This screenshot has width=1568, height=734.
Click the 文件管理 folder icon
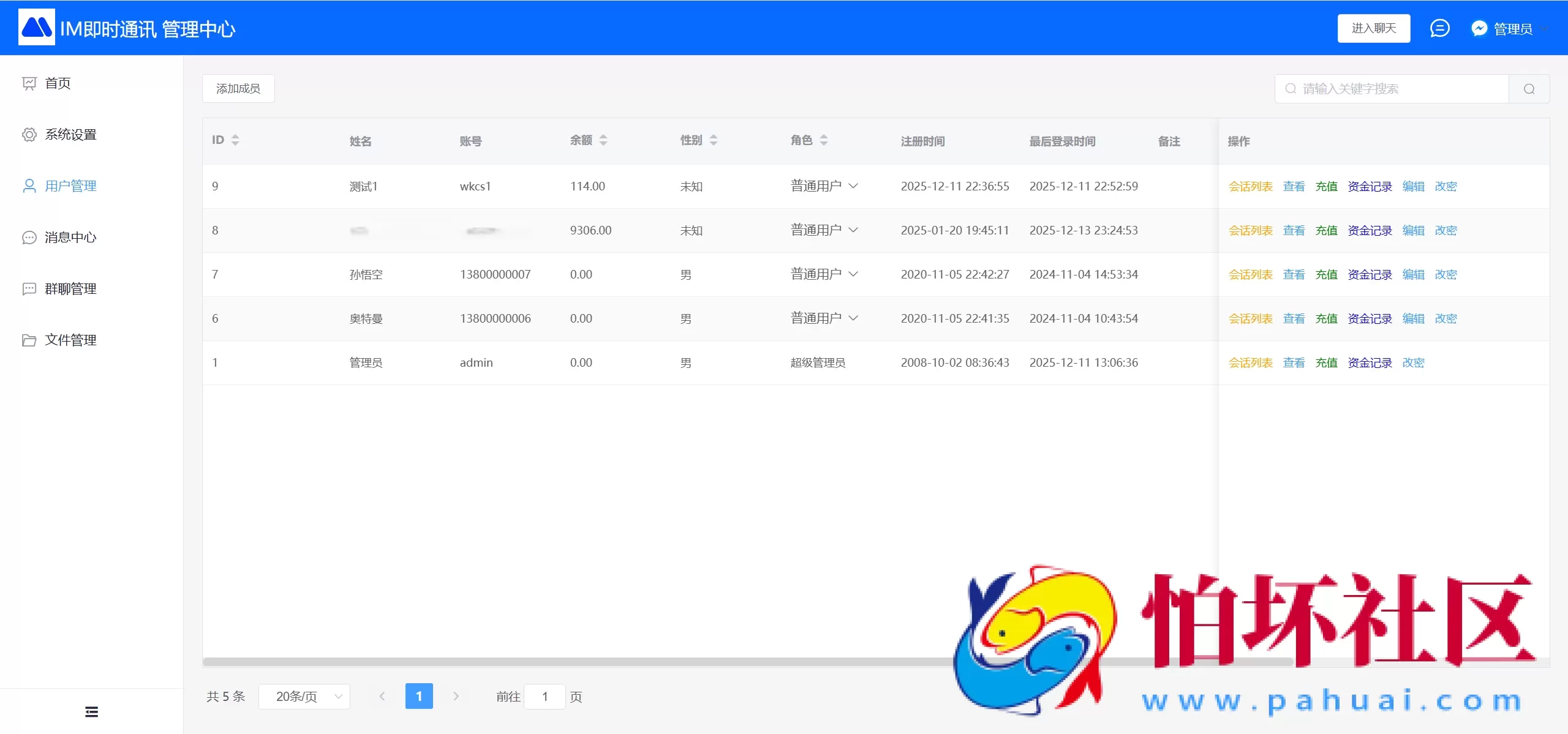29,340
